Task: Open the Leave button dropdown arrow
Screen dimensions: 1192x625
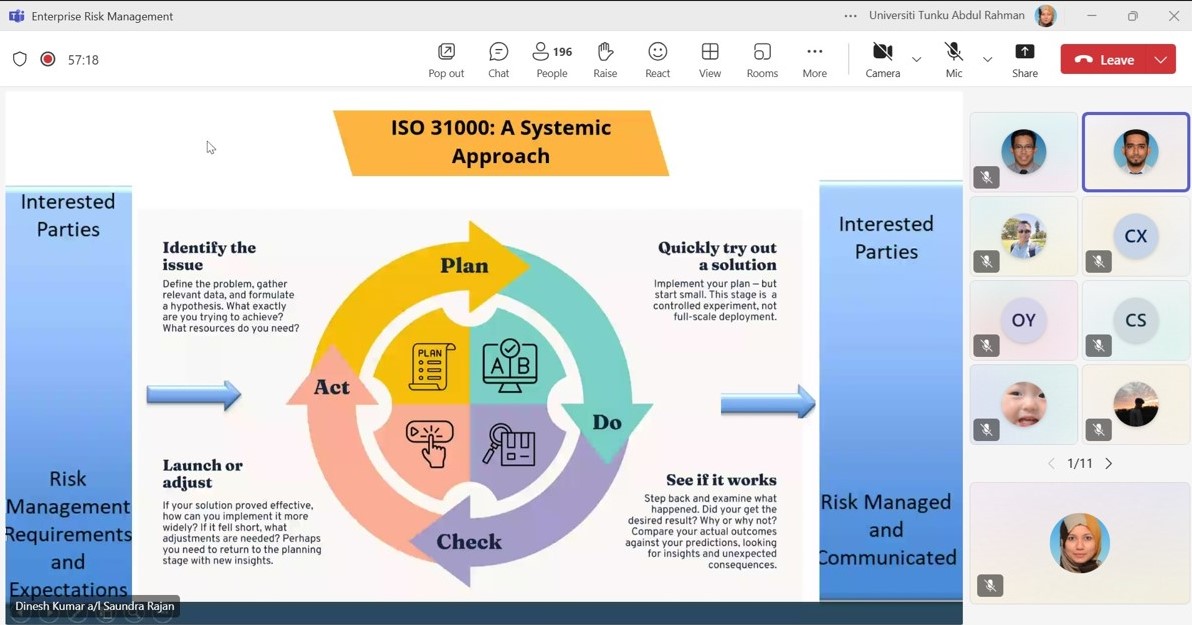Action: (1161, 60)
